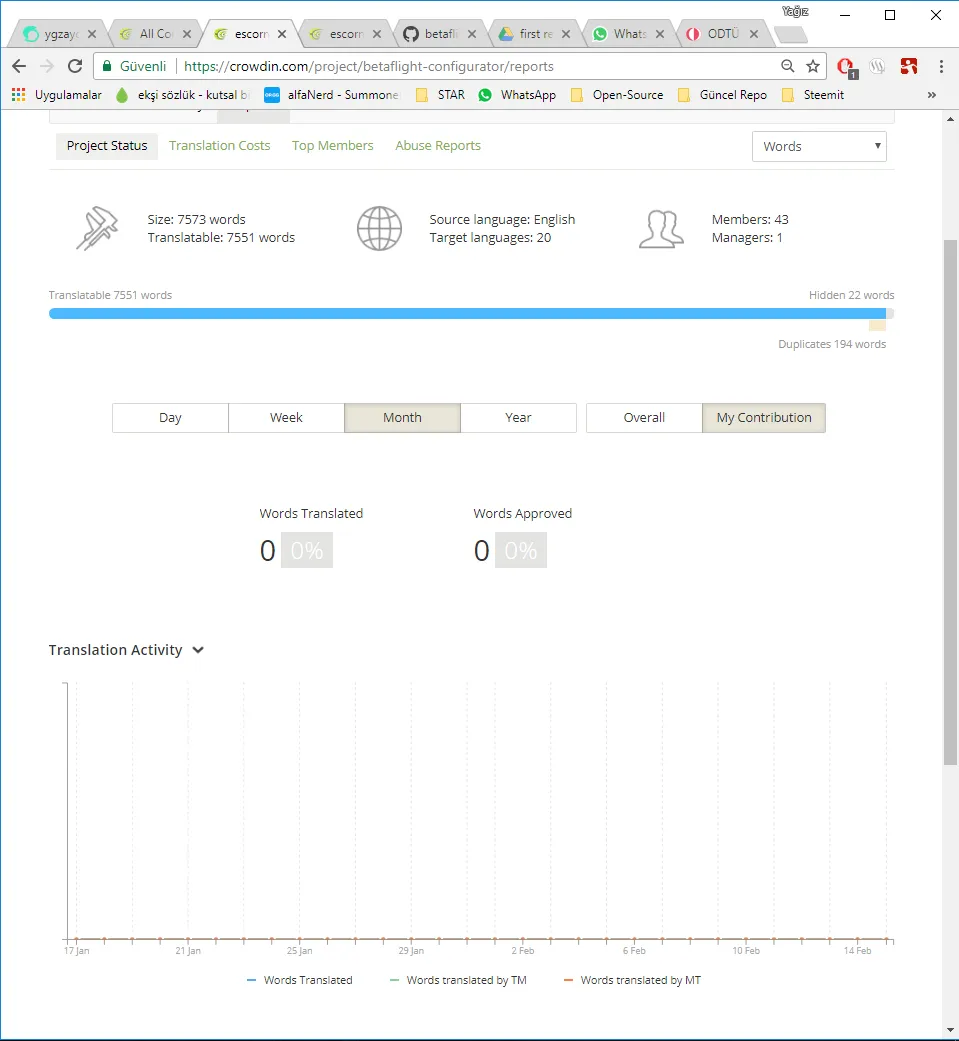The width and height of the screenshot is (959, 1041).
Task: Click the beige duplicates bar segment
Action: coord(877,325)
